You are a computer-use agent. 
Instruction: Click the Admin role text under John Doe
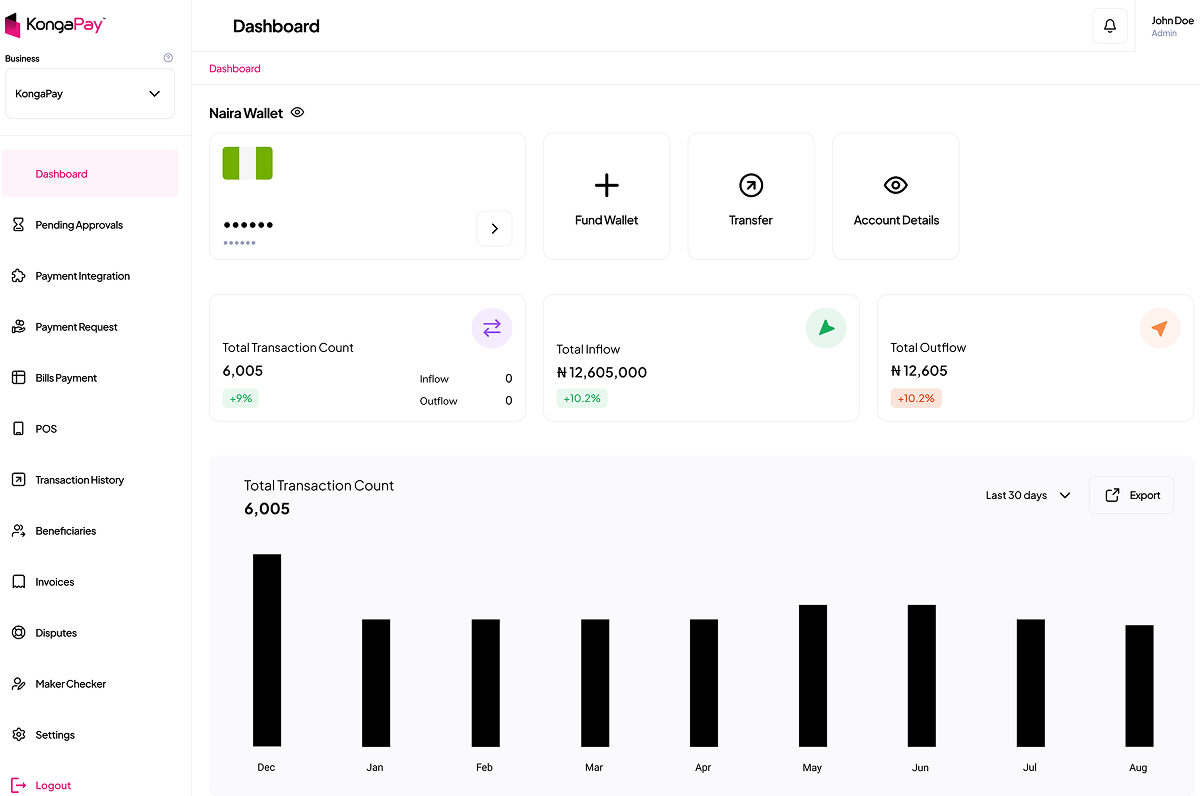click(1164, 34)
